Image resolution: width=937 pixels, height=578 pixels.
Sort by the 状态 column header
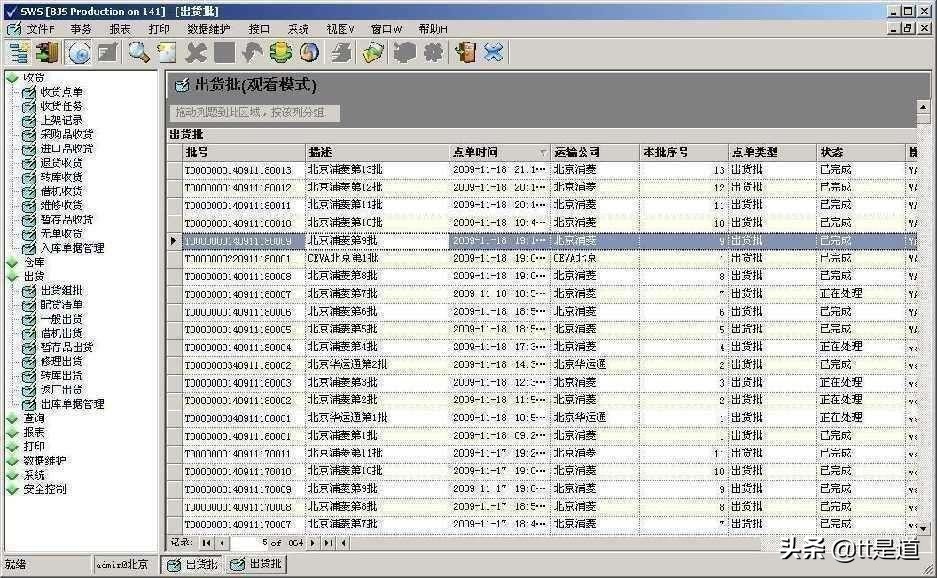tap(861, 152)
